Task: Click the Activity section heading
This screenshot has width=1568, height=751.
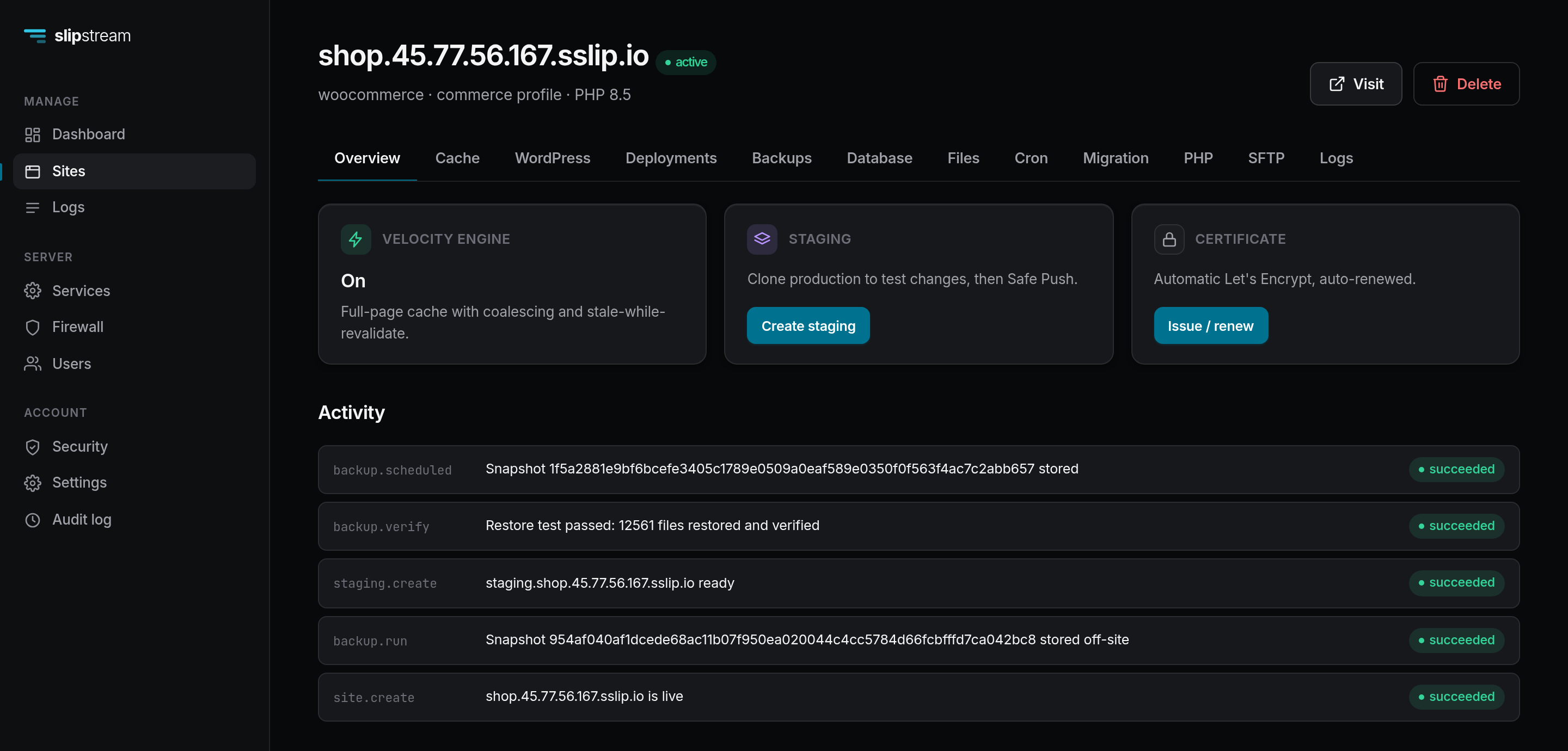Action: (351, 413)
